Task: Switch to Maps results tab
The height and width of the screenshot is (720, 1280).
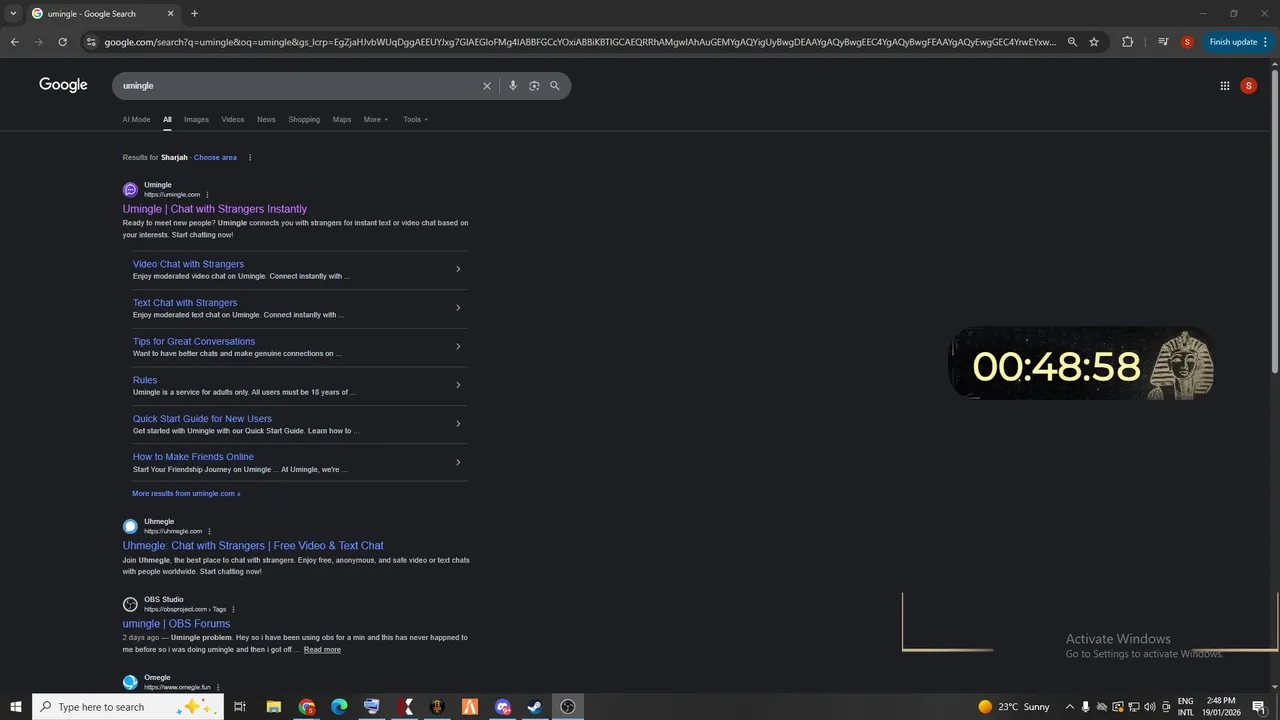Action: click(x=342, y=120)
